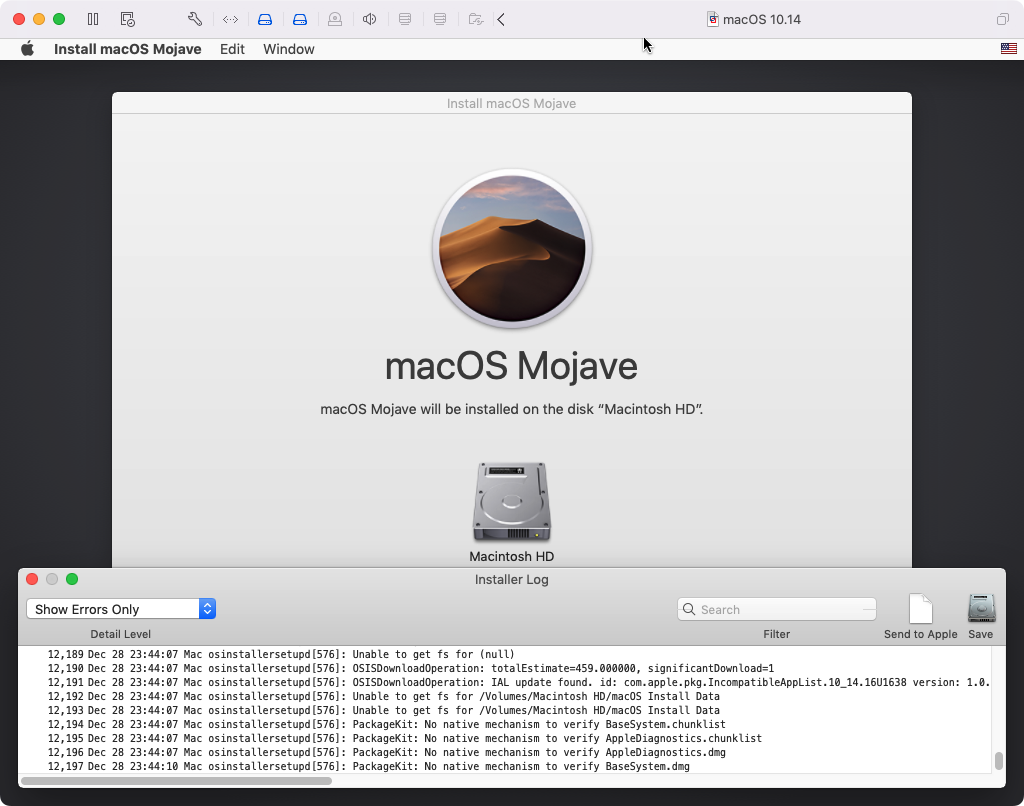Screen dimensions: 1024x806
Task: Click the CD/DVD drive icon in the toolbar
Action: [x=335, y=20]
